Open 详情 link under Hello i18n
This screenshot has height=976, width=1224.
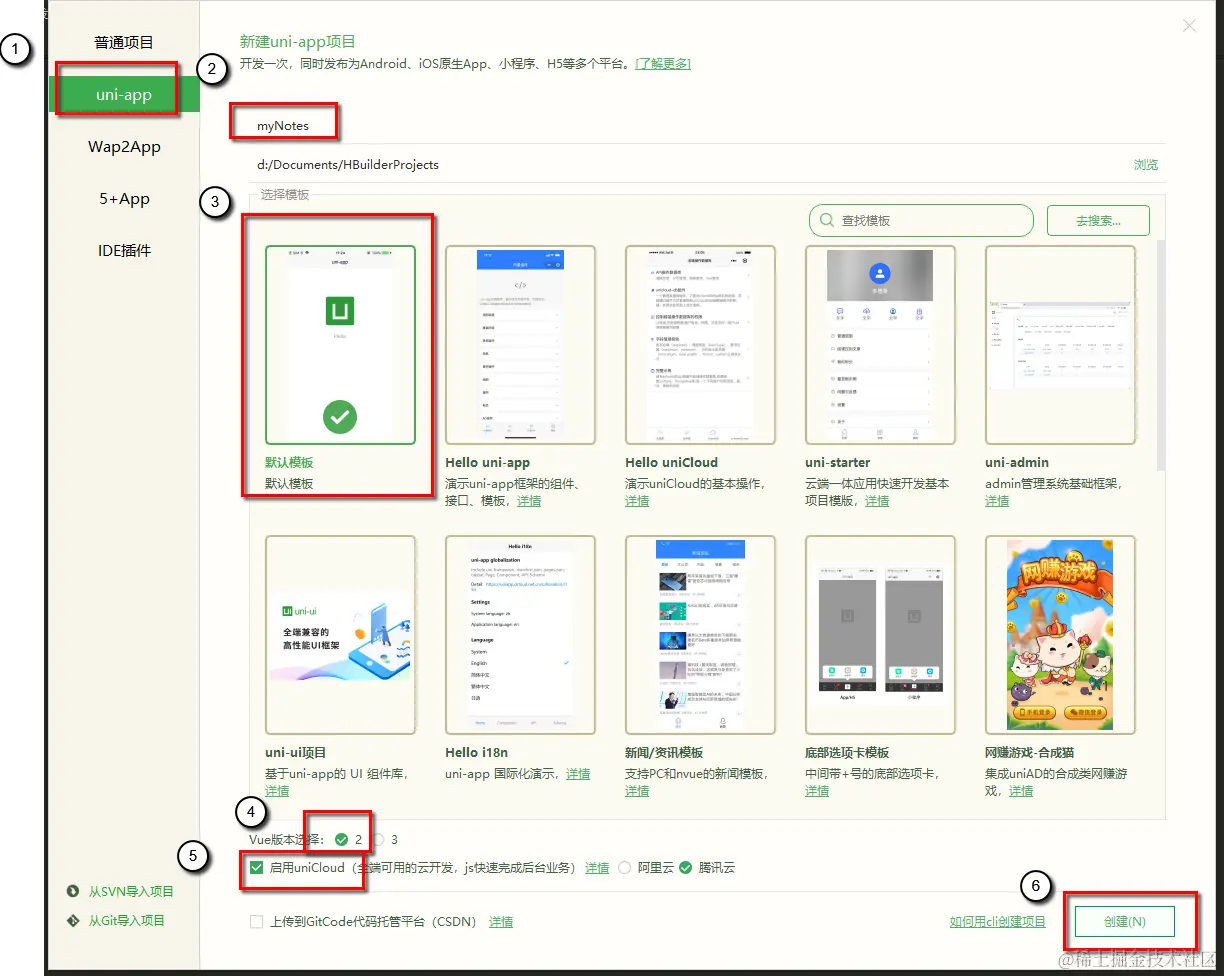point(578,774)
